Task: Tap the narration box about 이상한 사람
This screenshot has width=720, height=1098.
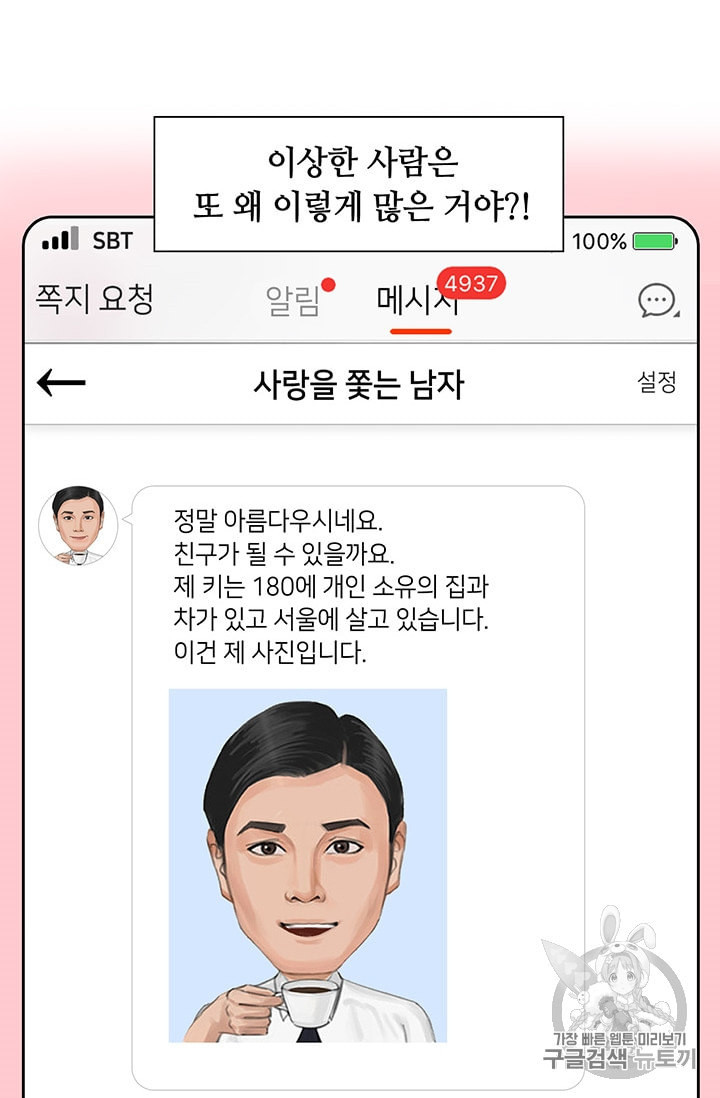Action: (x=359, y=184)
